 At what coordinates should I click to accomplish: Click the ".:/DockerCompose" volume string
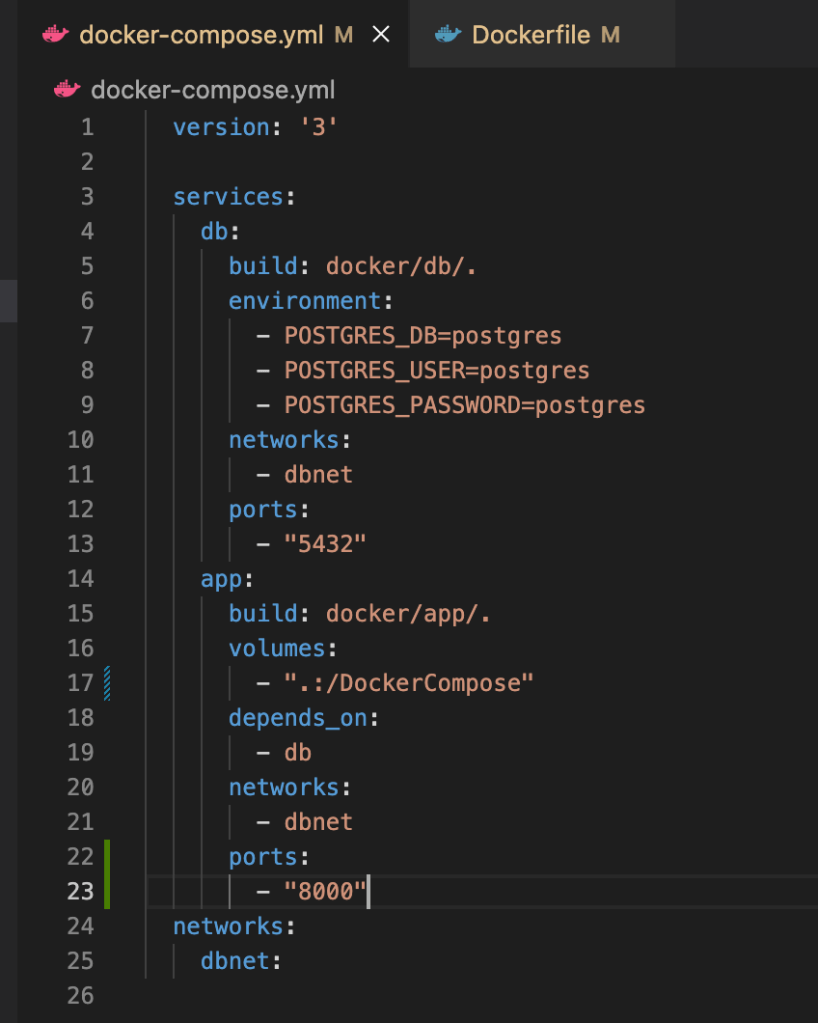click(408, 683)
